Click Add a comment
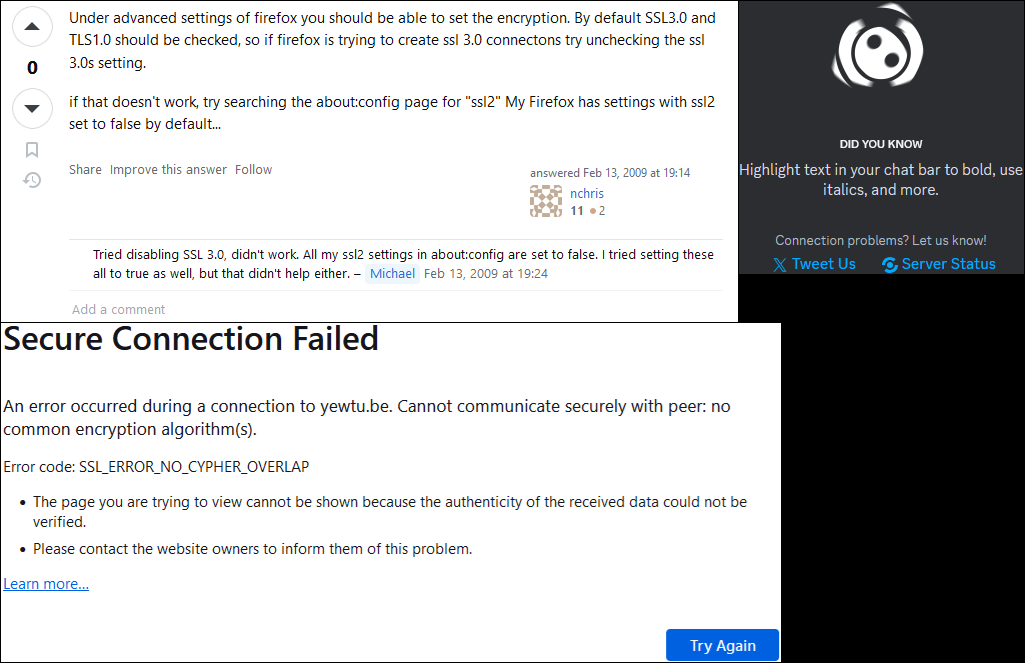 tap(118, 310)
